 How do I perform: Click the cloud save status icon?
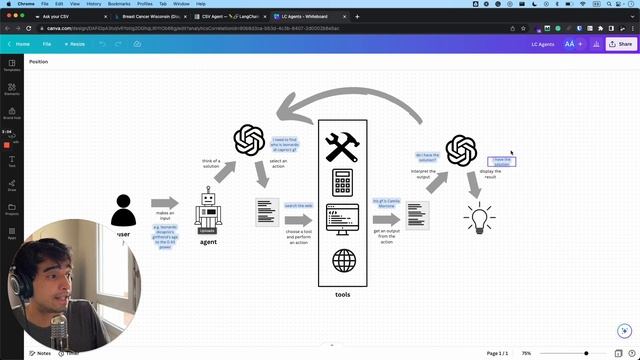[137, 44]
